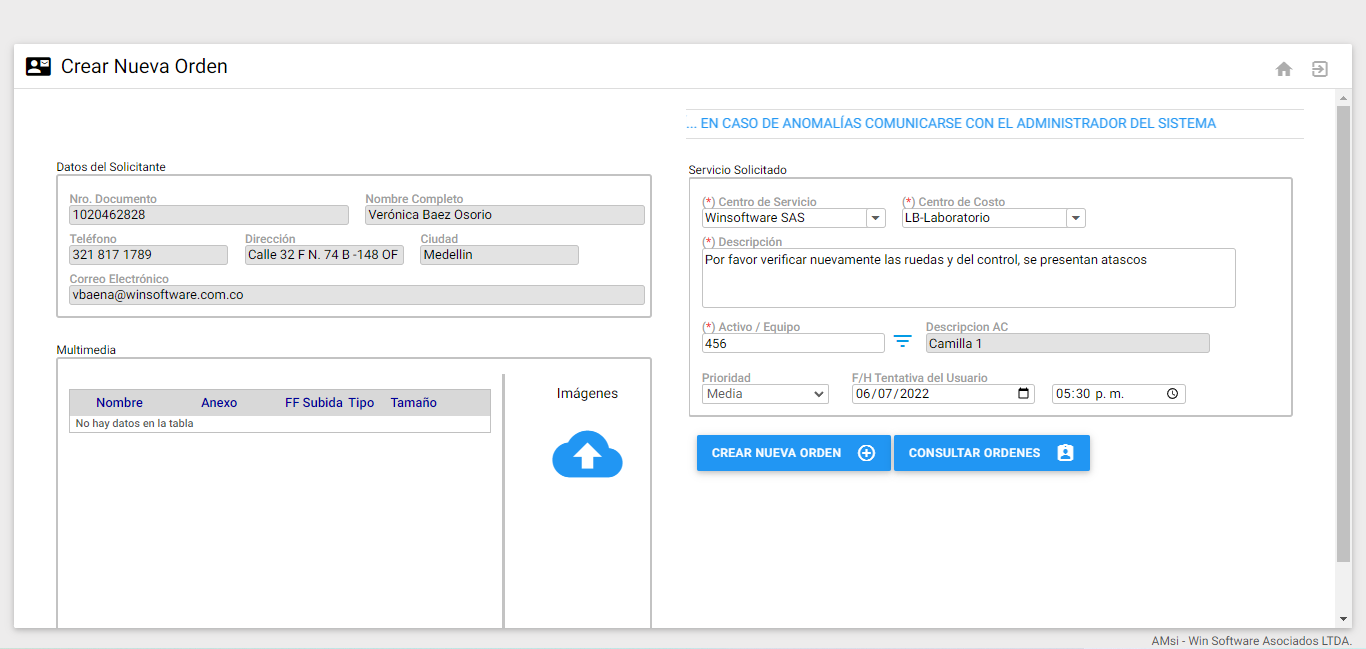
Task: Open clock picker in time field
Action: (1172, 394)
